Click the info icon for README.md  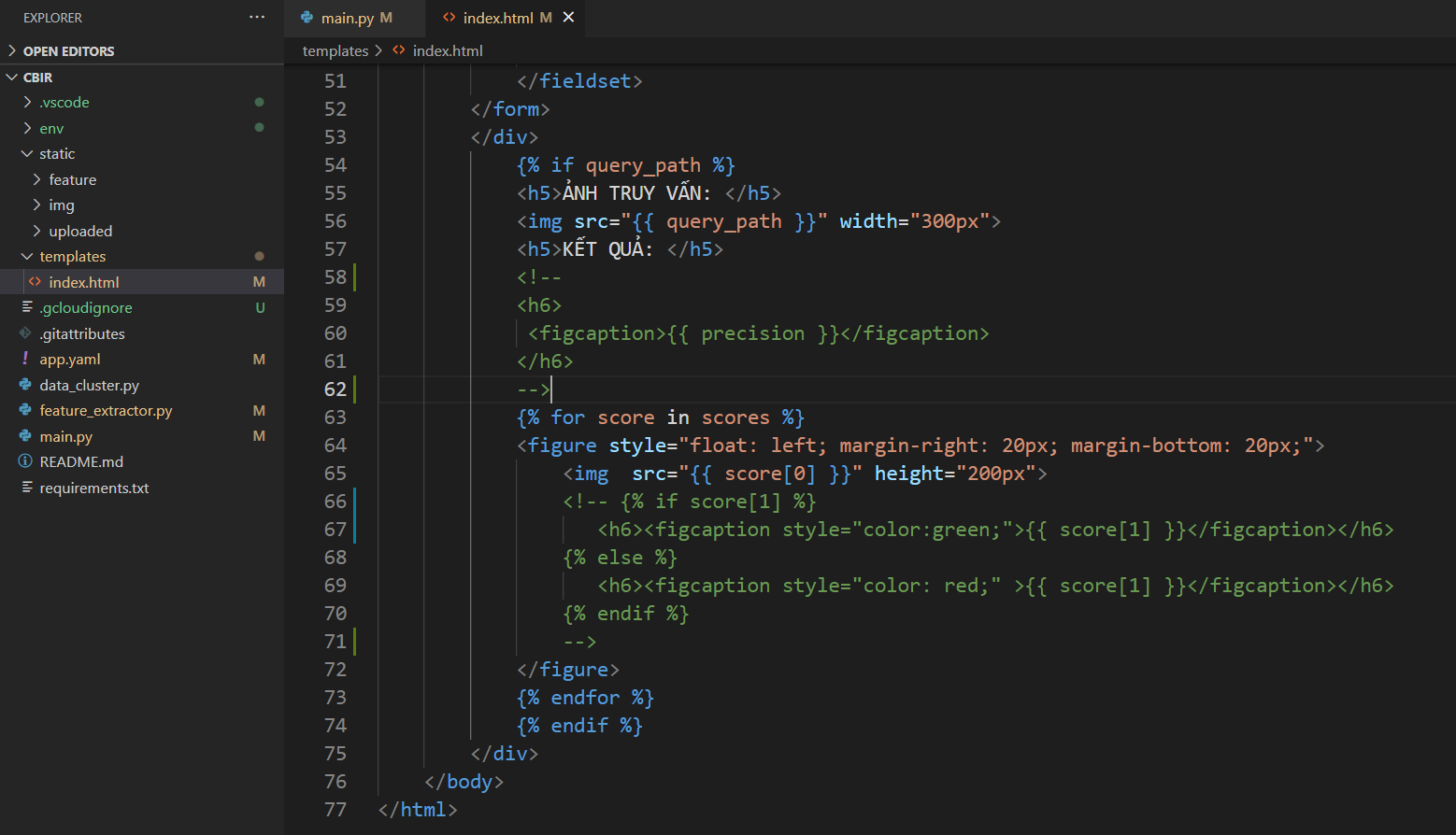25,461
